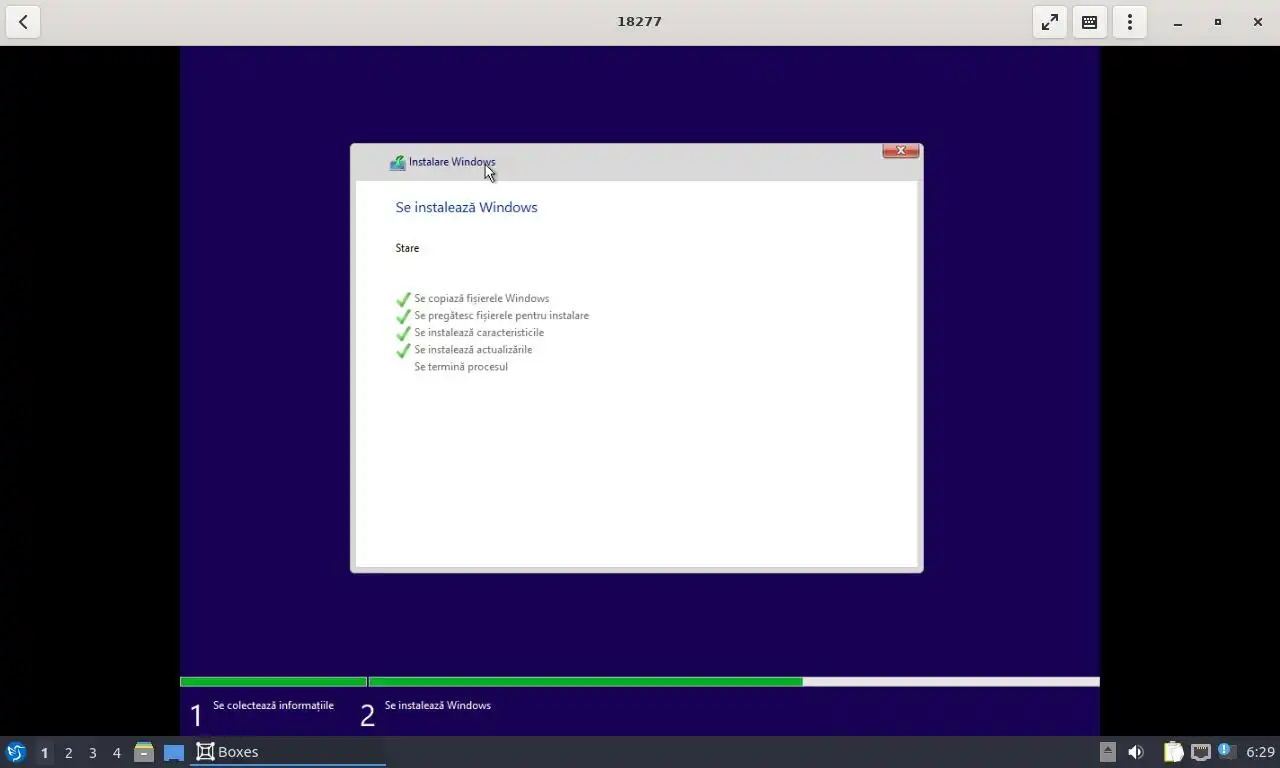Switch to workspace 2

tap(68, 752)
